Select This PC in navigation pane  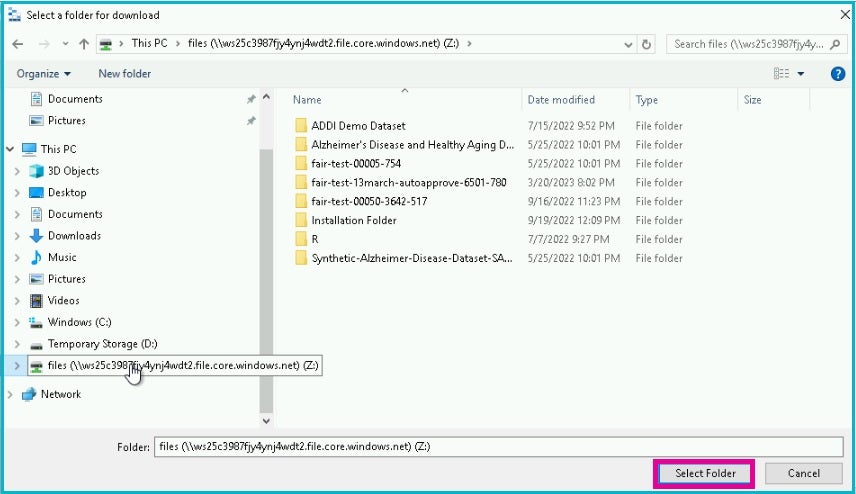58,149
